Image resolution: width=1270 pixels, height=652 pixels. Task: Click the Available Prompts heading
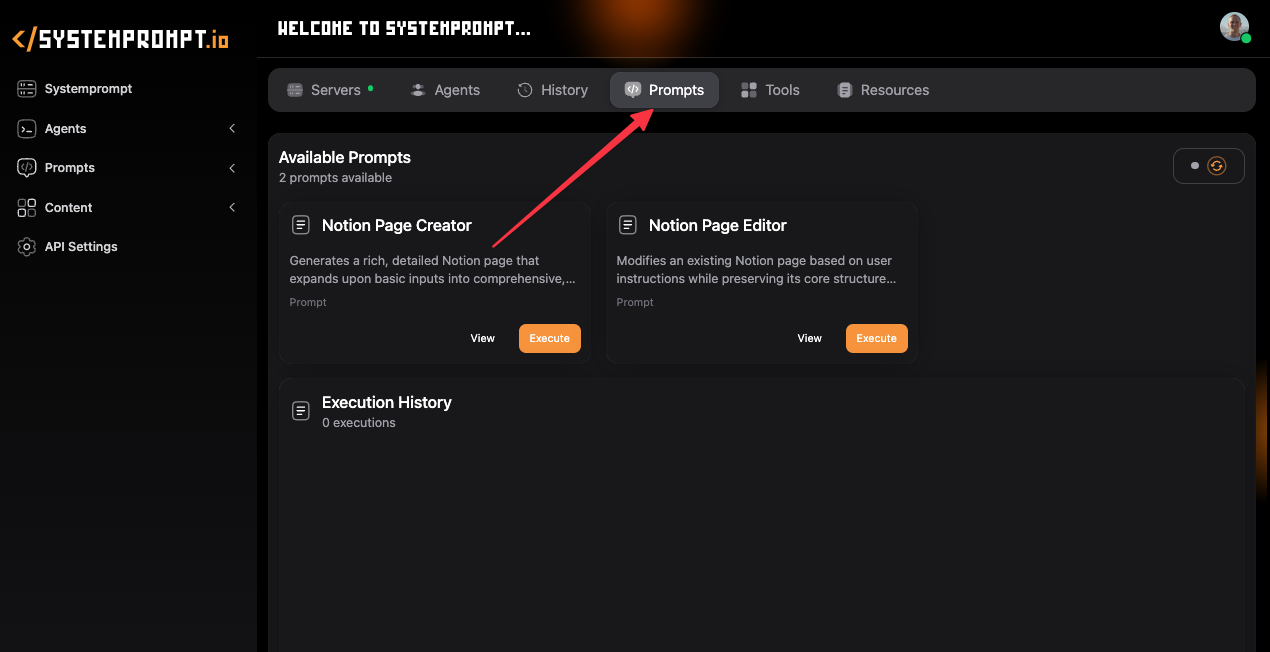click(x=345, y=157)
